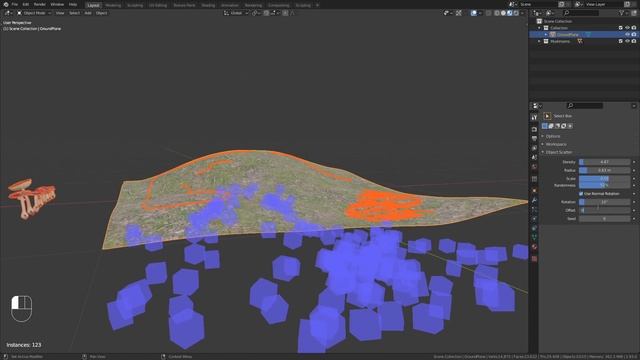
Task: Open the Render menu
Action: (40, 4)
